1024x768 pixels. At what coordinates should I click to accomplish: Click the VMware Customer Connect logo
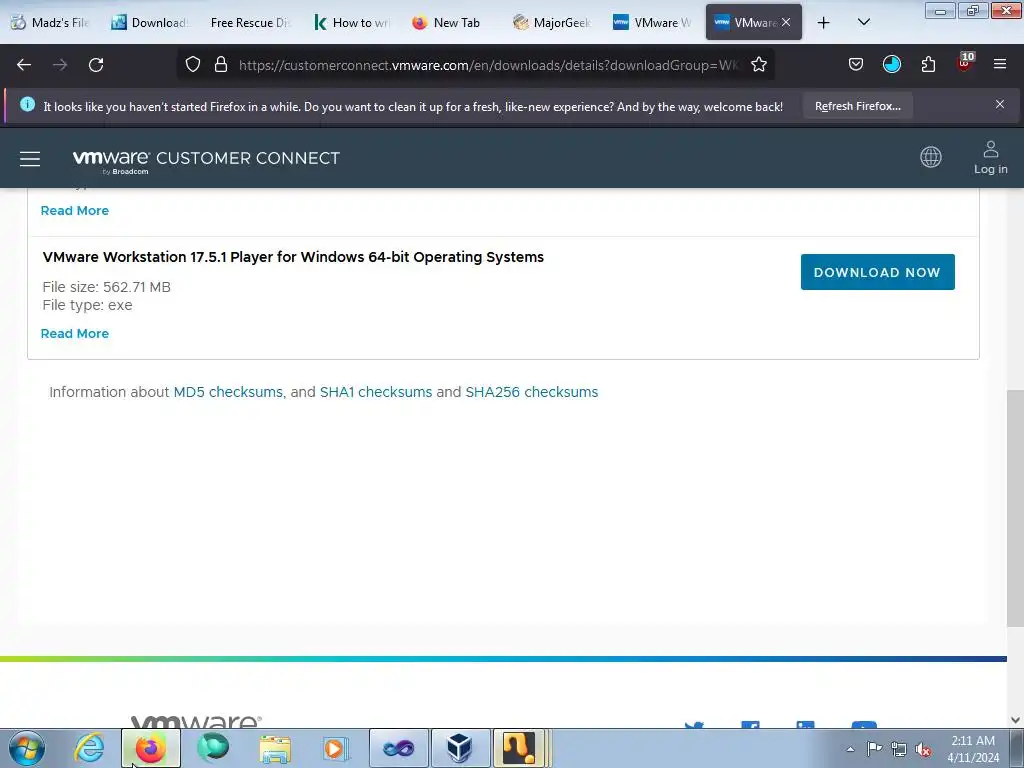206,160
